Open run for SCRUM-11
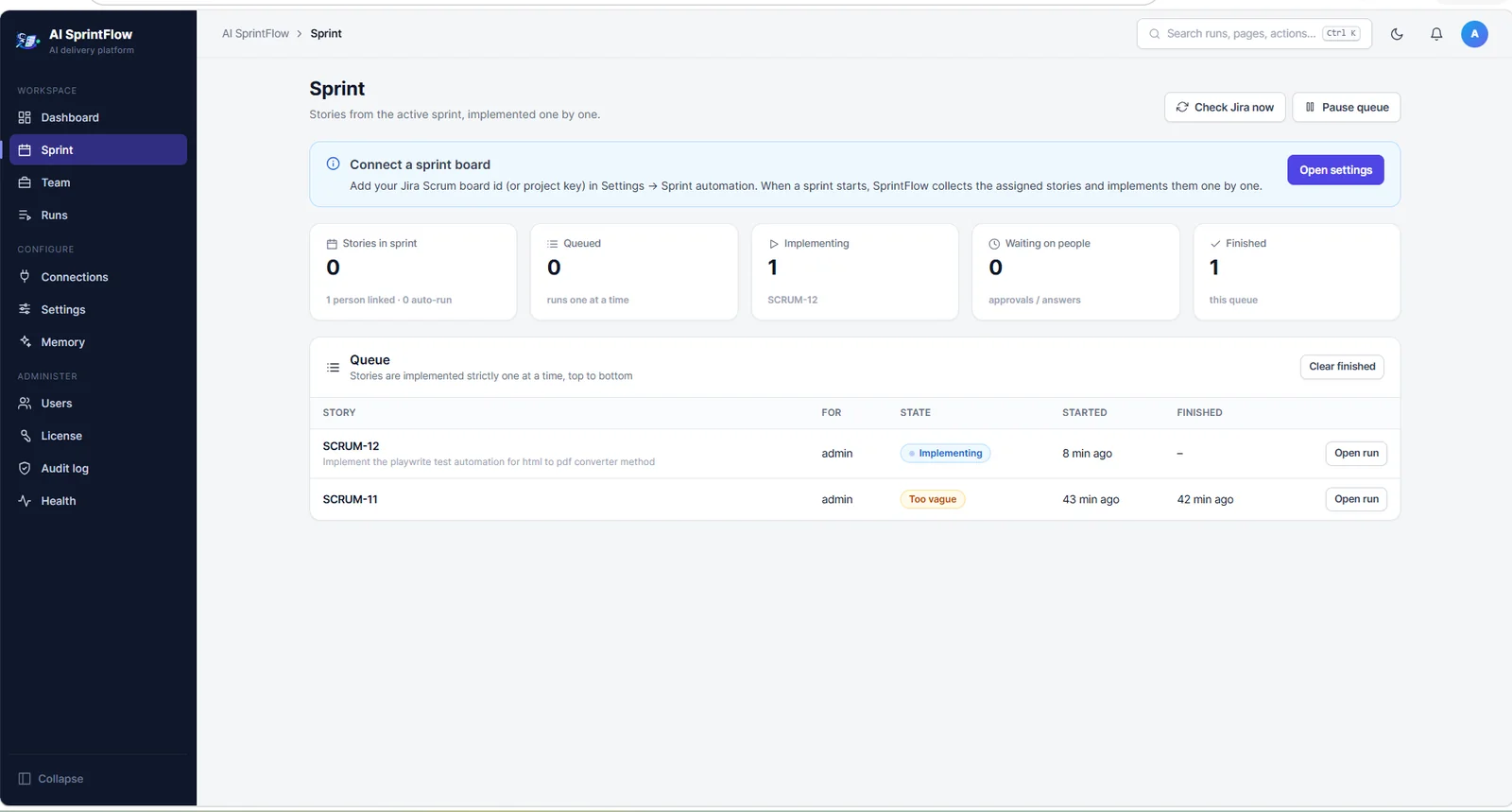The height and width of the screenshot is (812, 1512). coord(1356,499)
